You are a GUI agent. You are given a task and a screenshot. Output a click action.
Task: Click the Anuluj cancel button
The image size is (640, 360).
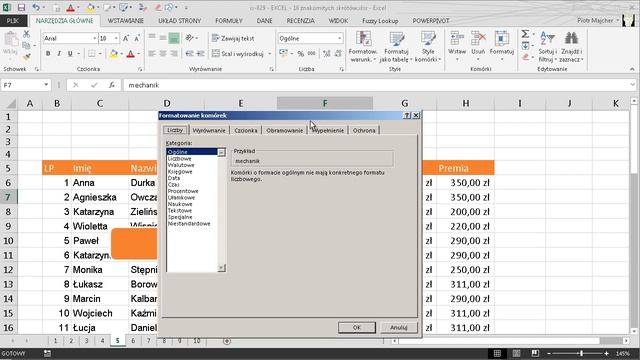click(x=399, y=327)
